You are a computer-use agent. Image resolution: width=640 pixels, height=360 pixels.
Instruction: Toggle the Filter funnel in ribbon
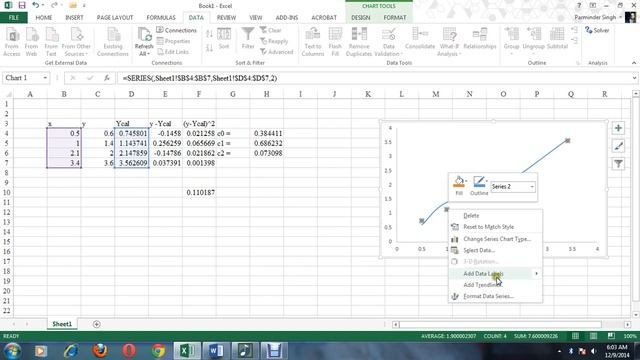click(x=248, y=38)
